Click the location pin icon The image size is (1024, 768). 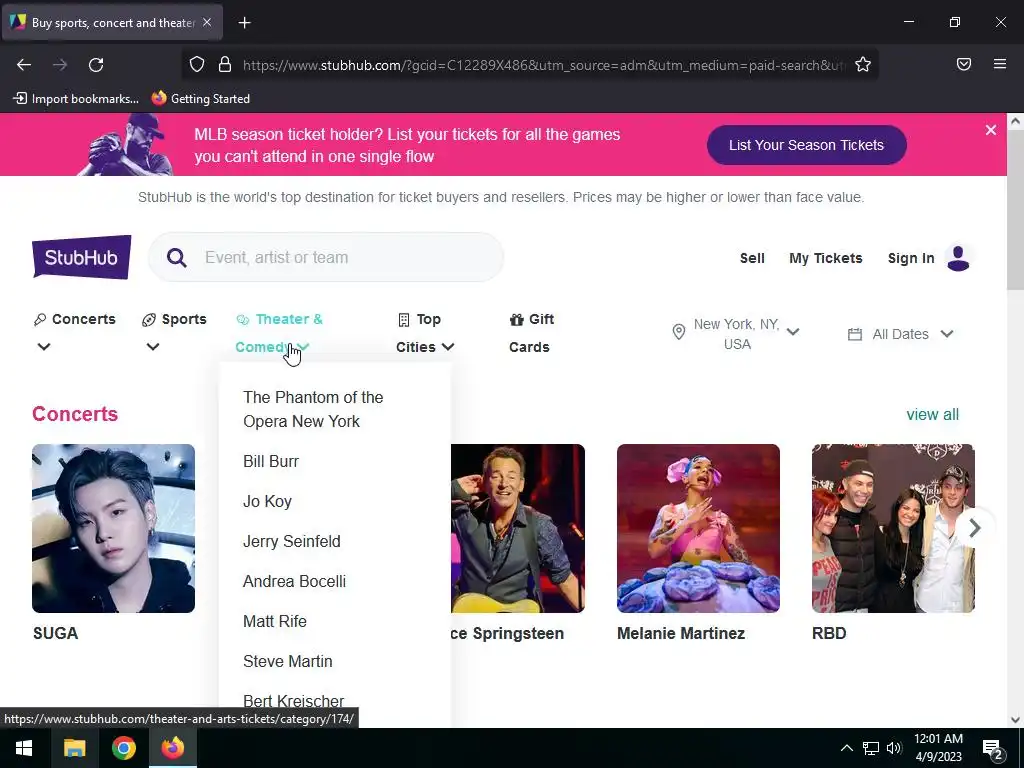point(679,332)
